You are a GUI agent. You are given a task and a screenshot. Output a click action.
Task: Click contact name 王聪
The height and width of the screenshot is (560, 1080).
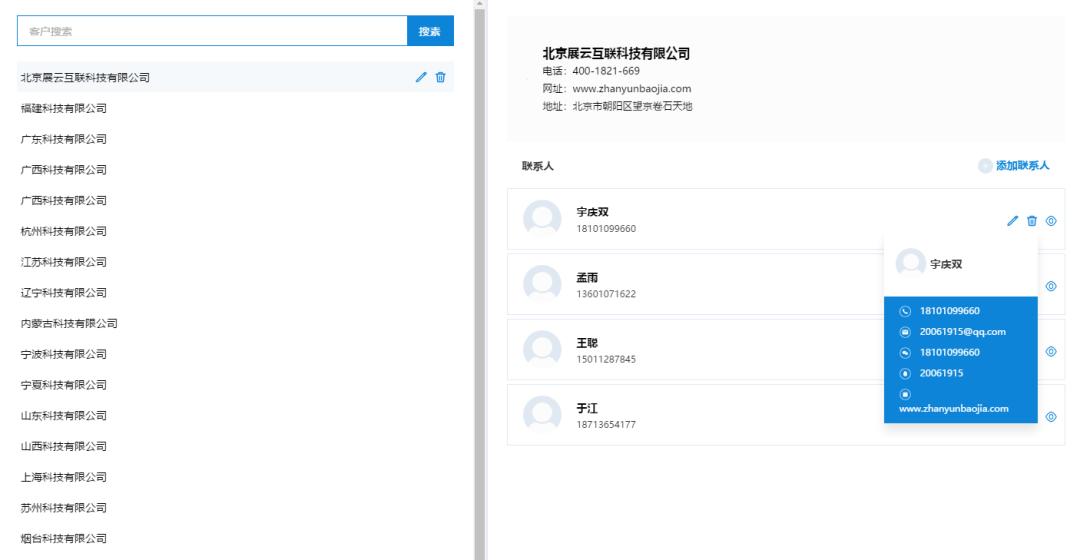(587, 343)
